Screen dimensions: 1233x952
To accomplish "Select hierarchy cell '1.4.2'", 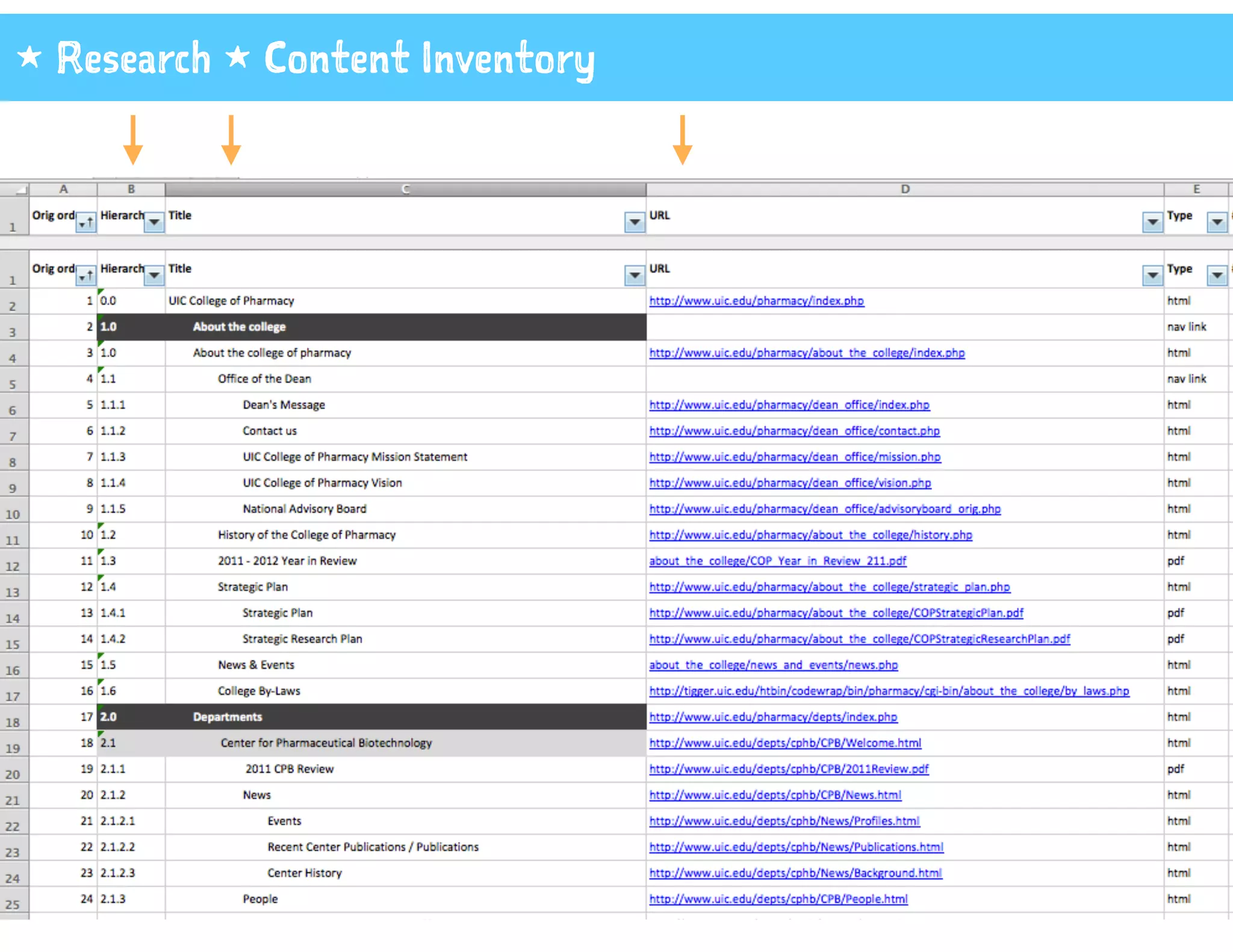I will pyautogui.click(x=131, y=639).
